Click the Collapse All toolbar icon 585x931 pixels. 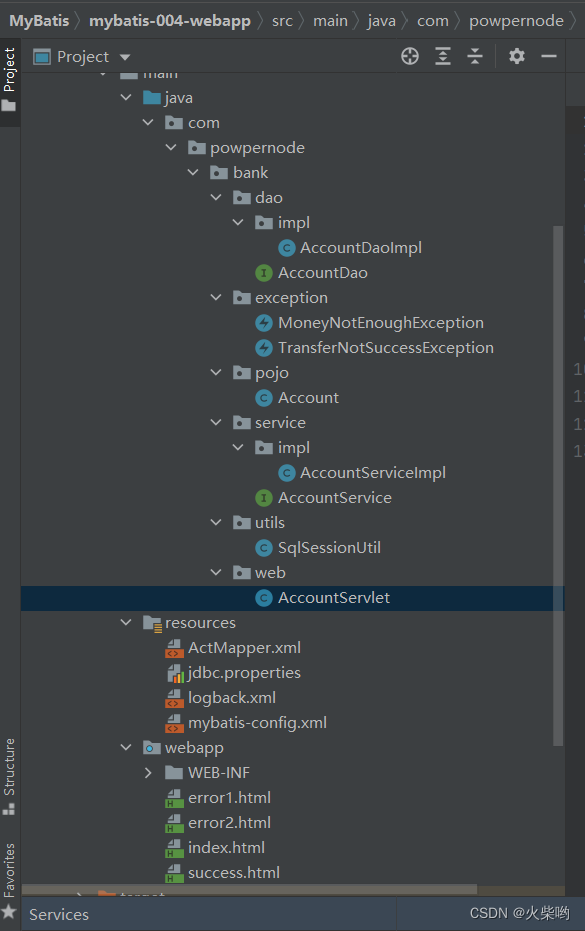tap(475, 56)
